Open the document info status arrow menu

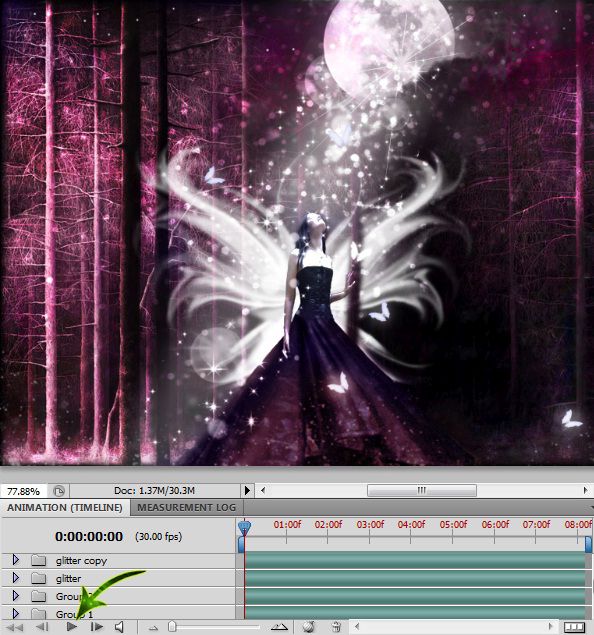click(x=247, y=490)
